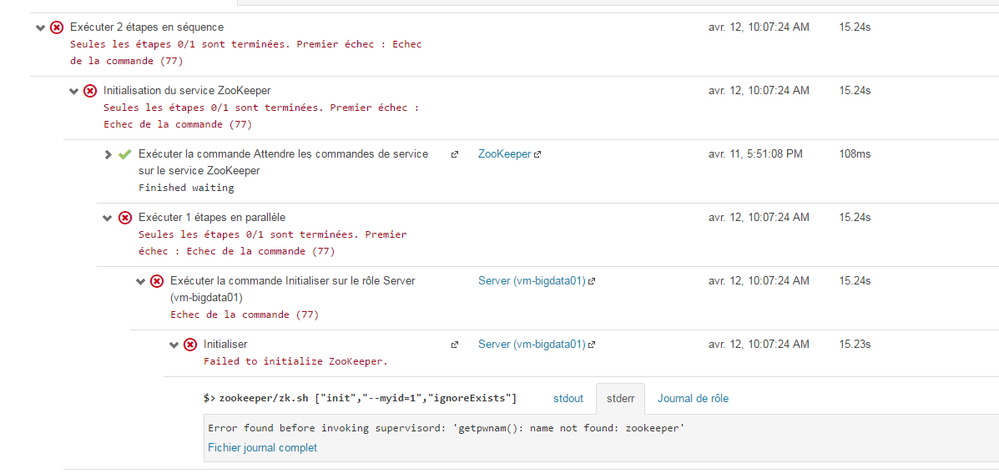Click the external-link icon right of the ZooKeeper link
This screenshot has width=999, height=473.
[538, 154]
